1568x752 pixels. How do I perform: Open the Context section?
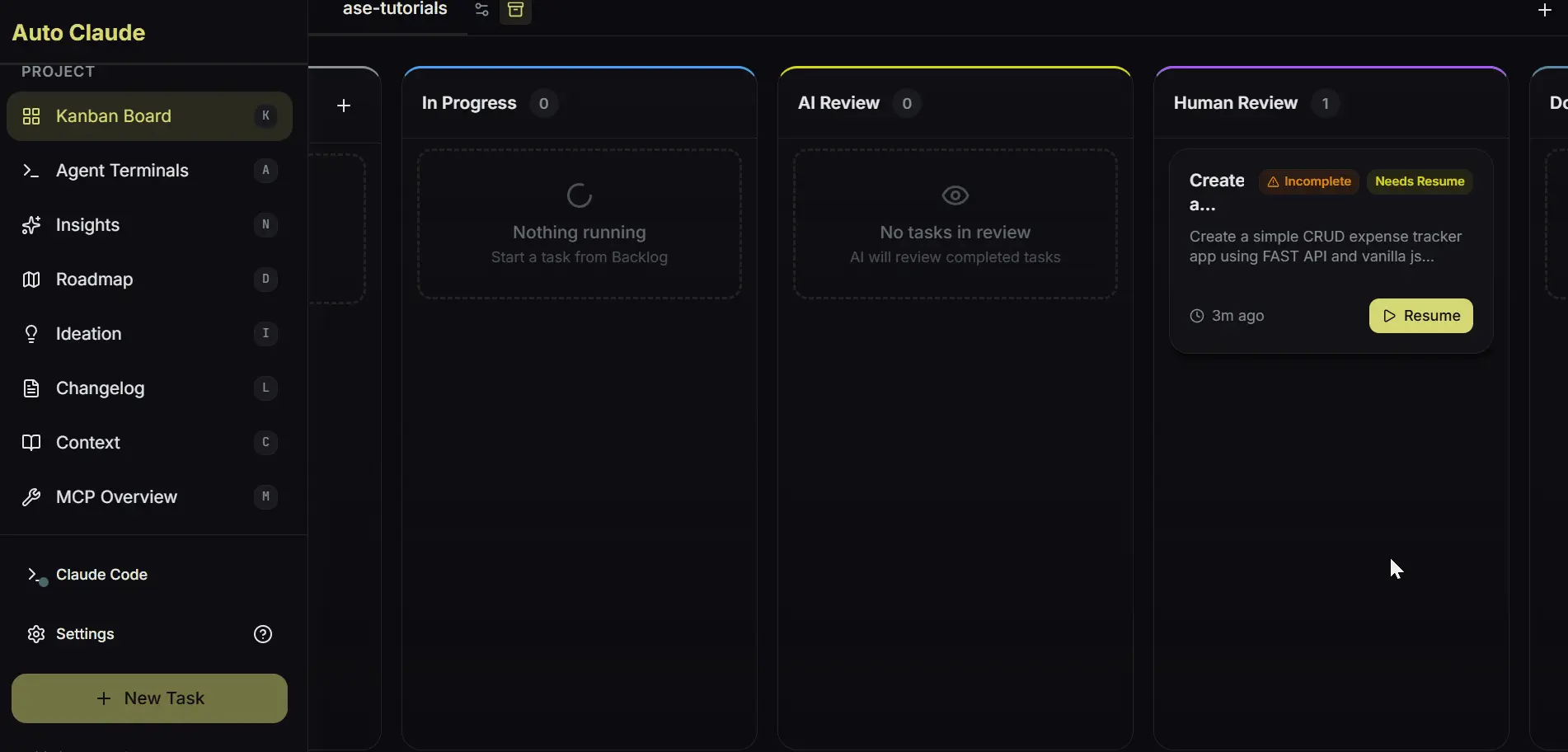[x=88, y=443]
